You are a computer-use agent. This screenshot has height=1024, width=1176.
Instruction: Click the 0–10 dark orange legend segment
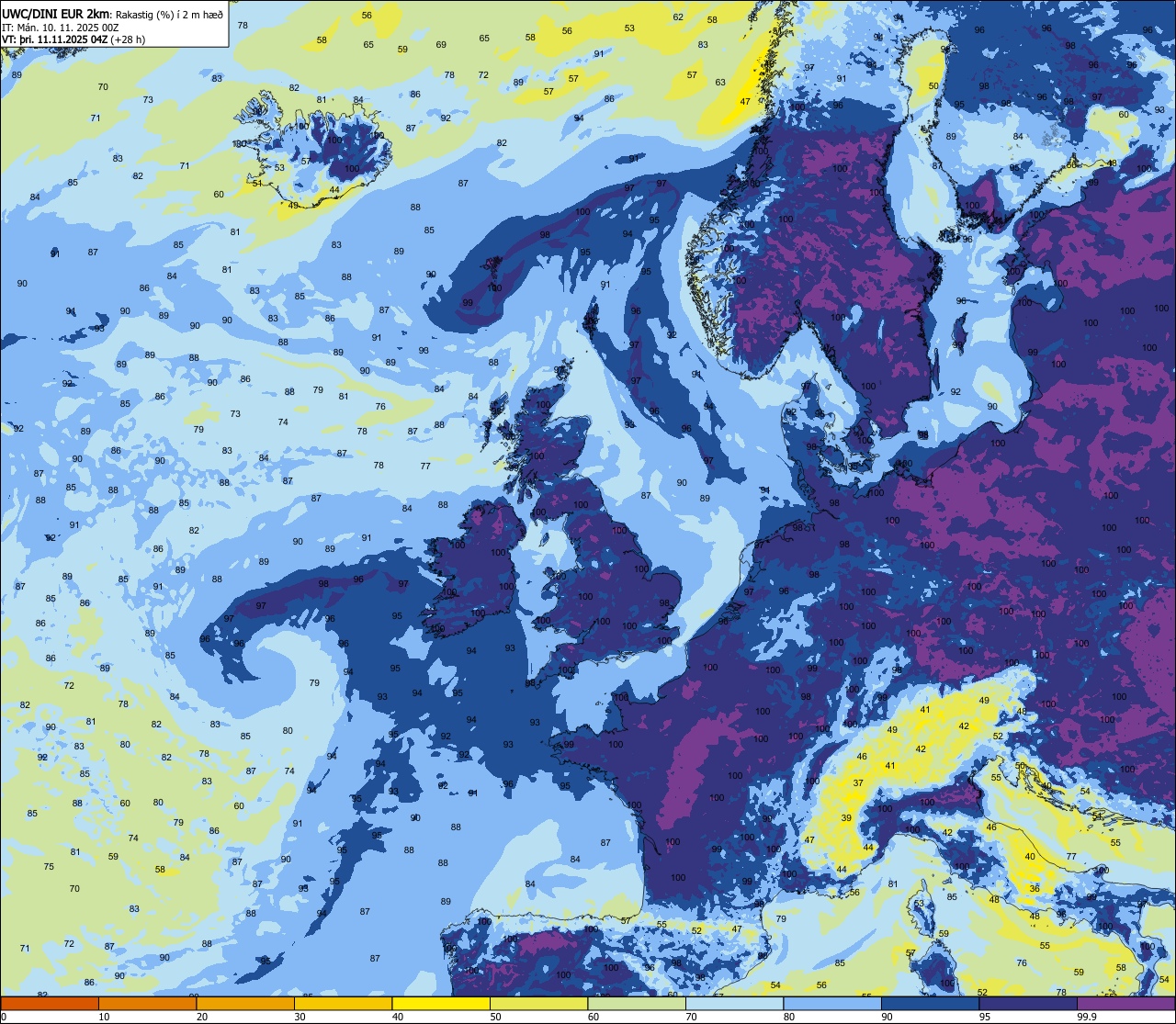[50, 1003]
